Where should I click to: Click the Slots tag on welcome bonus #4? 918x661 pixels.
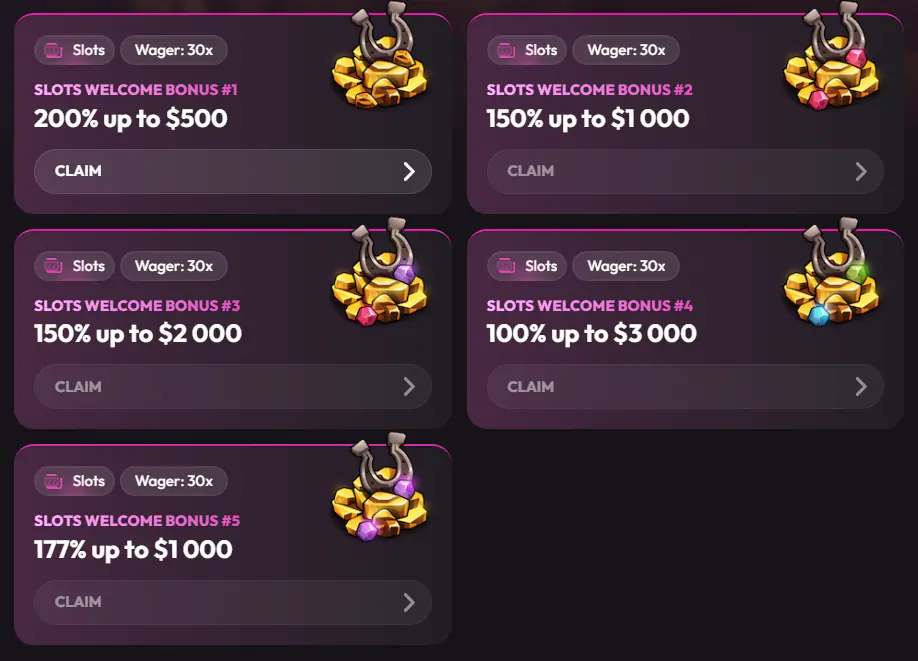click(x=527, y=266)
